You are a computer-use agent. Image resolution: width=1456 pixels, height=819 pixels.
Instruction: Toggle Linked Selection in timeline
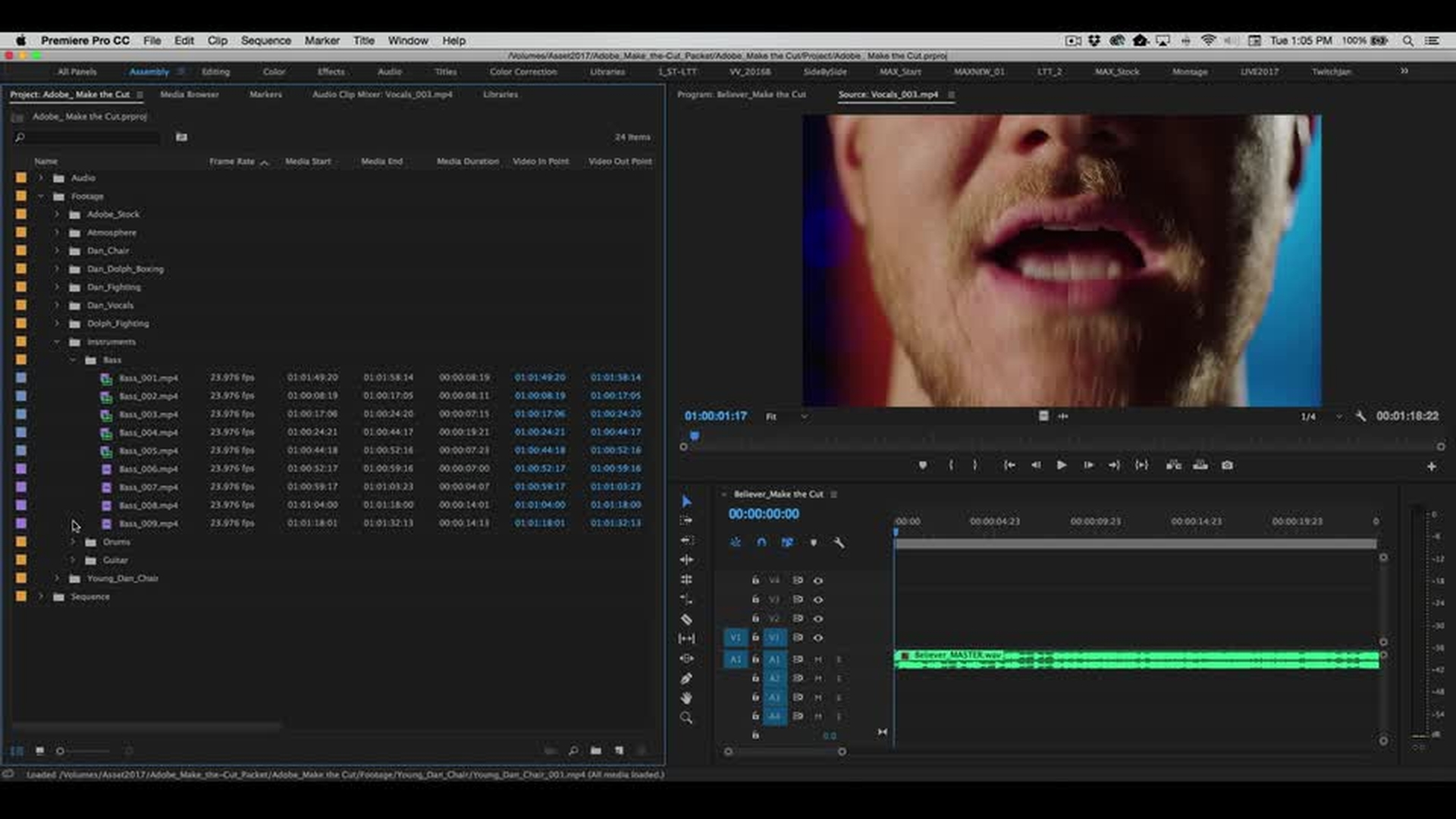tap(787, 543)
